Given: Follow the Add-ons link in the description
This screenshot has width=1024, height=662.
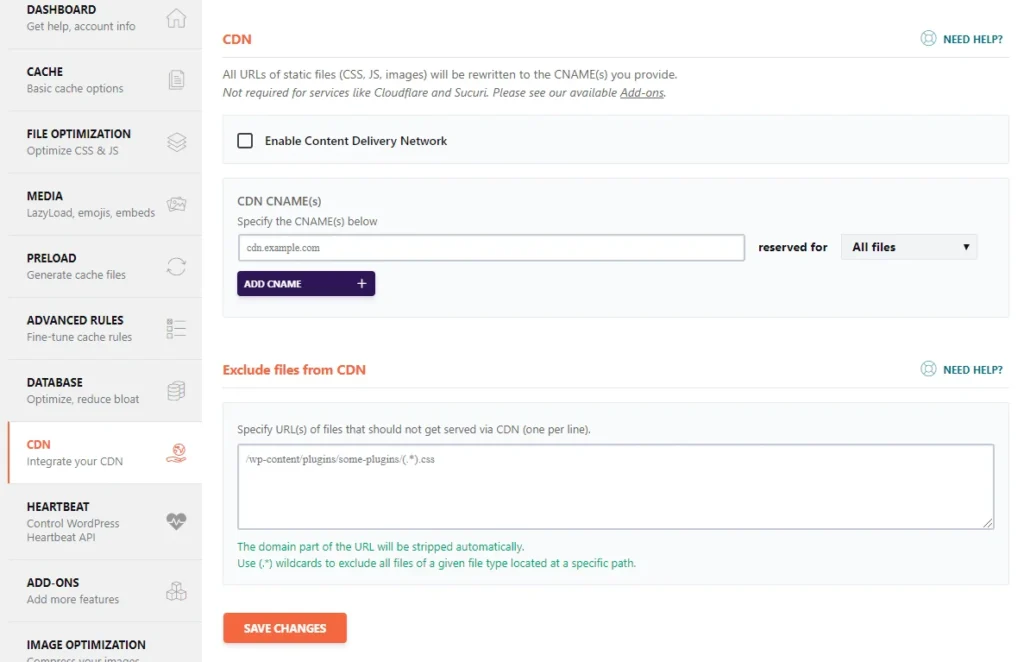Looking at the screenshot, I should tap(641, 93).
